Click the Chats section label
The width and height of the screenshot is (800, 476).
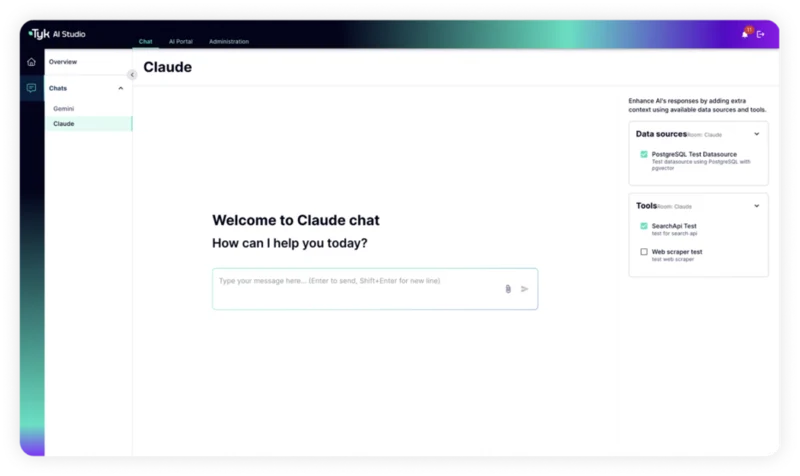[x=58, y=88]
